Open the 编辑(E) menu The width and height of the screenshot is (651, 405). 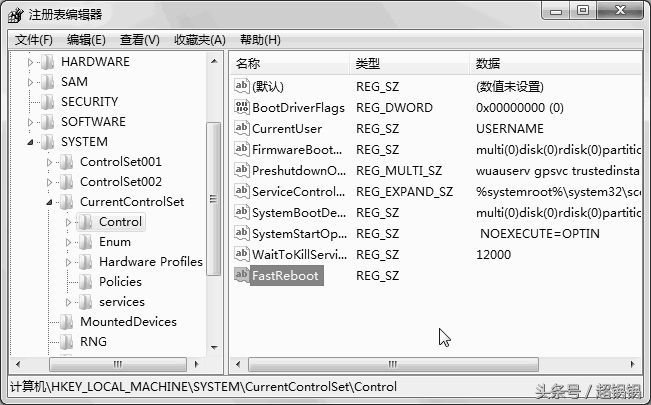pos(86,40)
